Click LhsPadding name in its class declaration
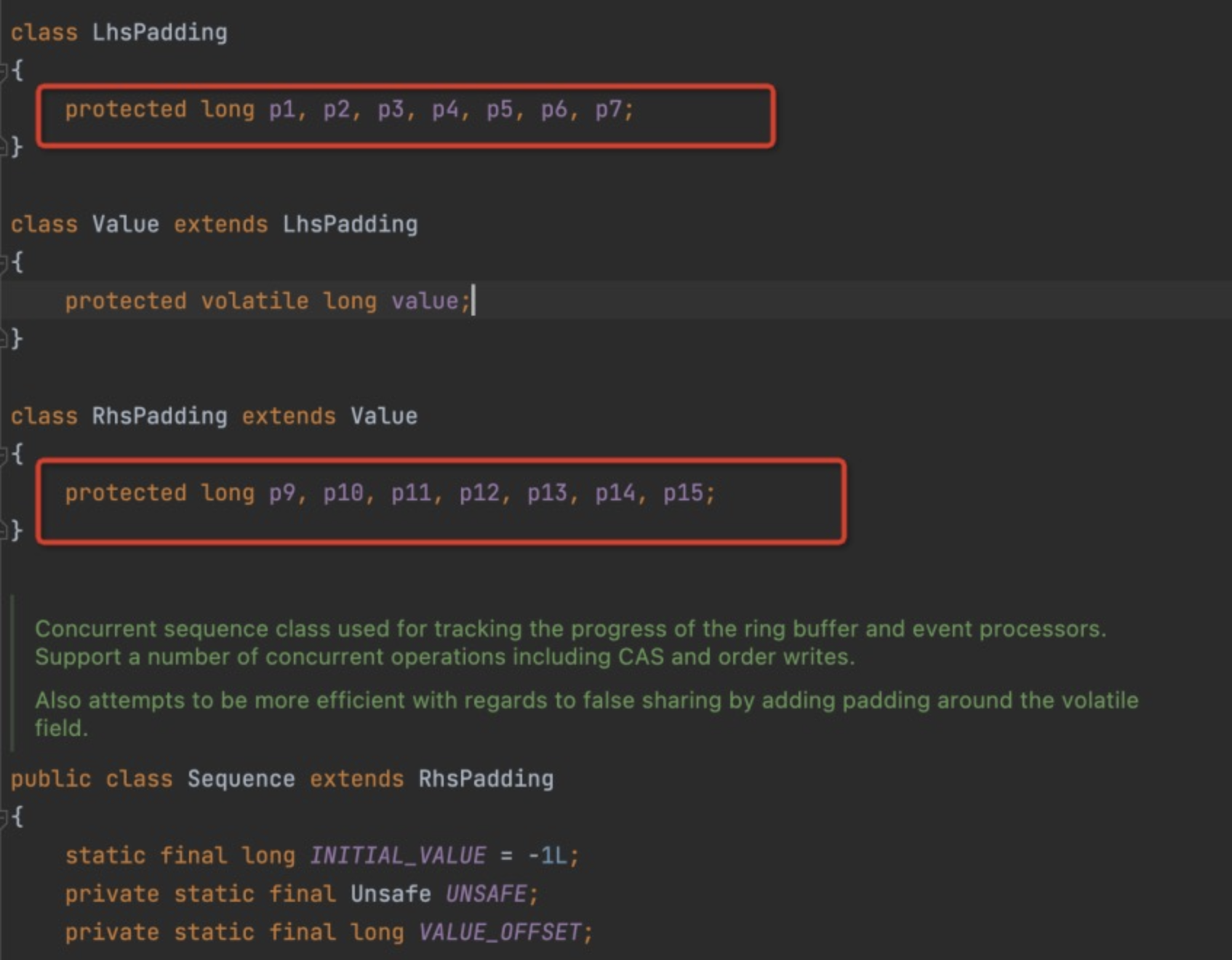 coord(159,33)
